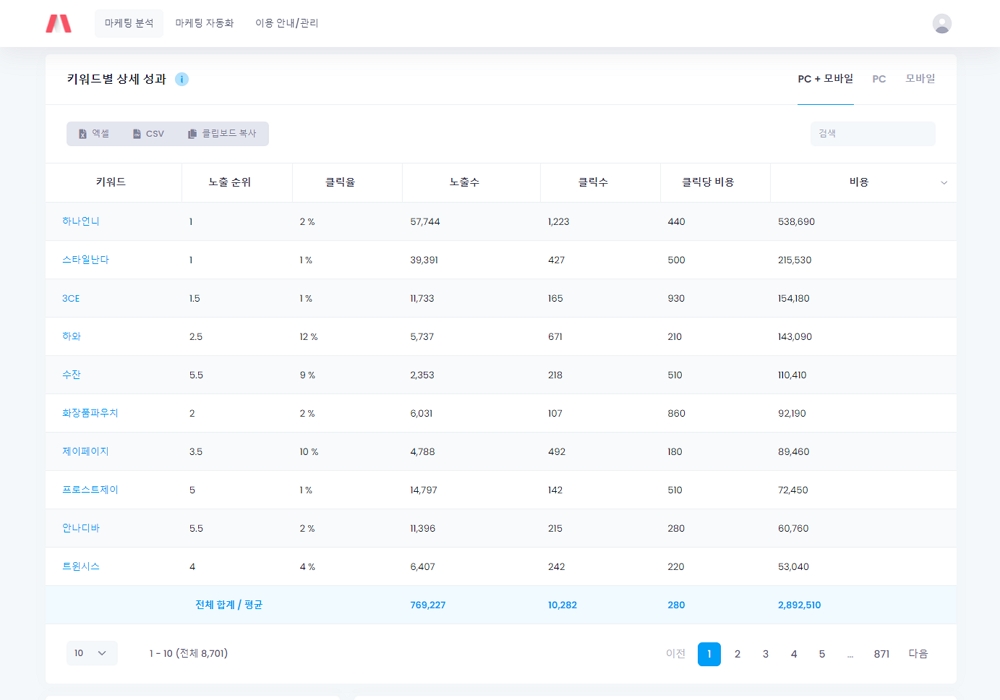Jump to last page 871
The image size is (1000, 700).
[x=881, y=654]
